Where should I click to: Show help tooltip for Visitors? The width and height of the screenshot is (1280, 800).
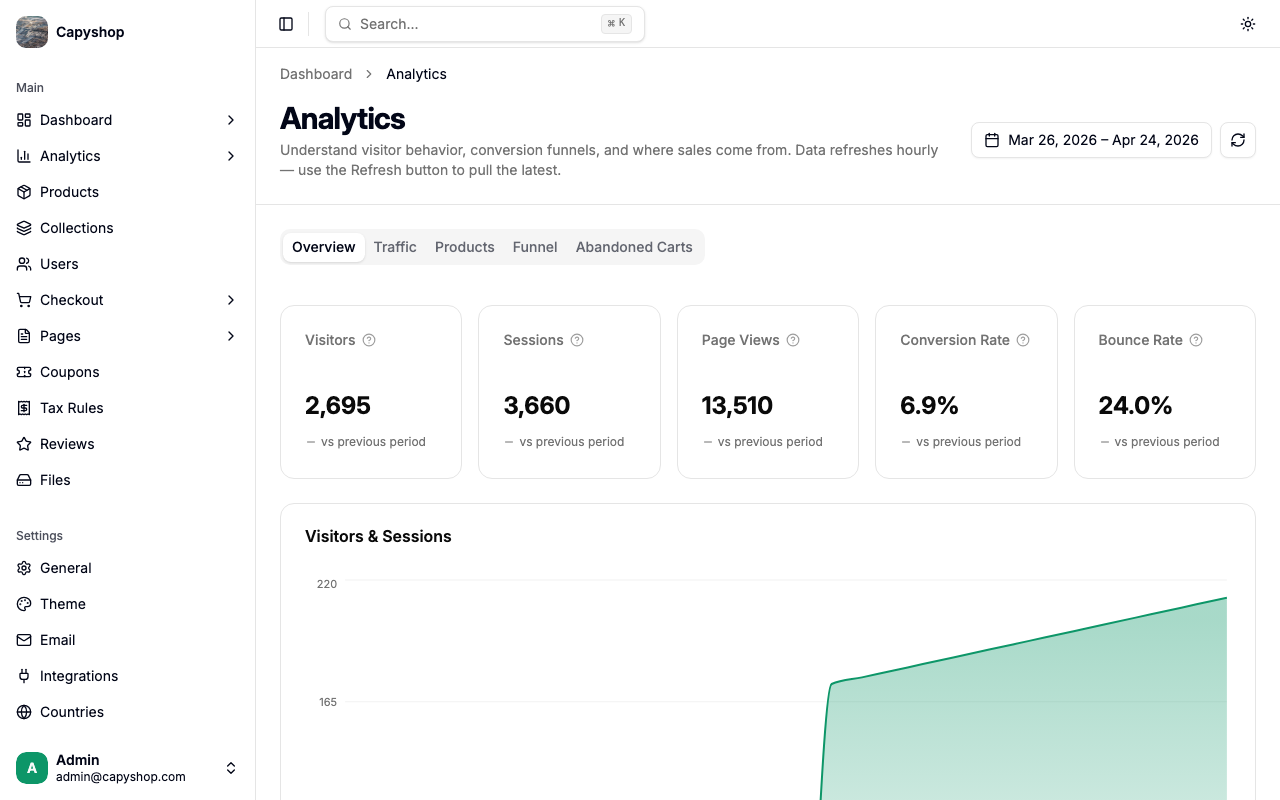pos(369,340)
